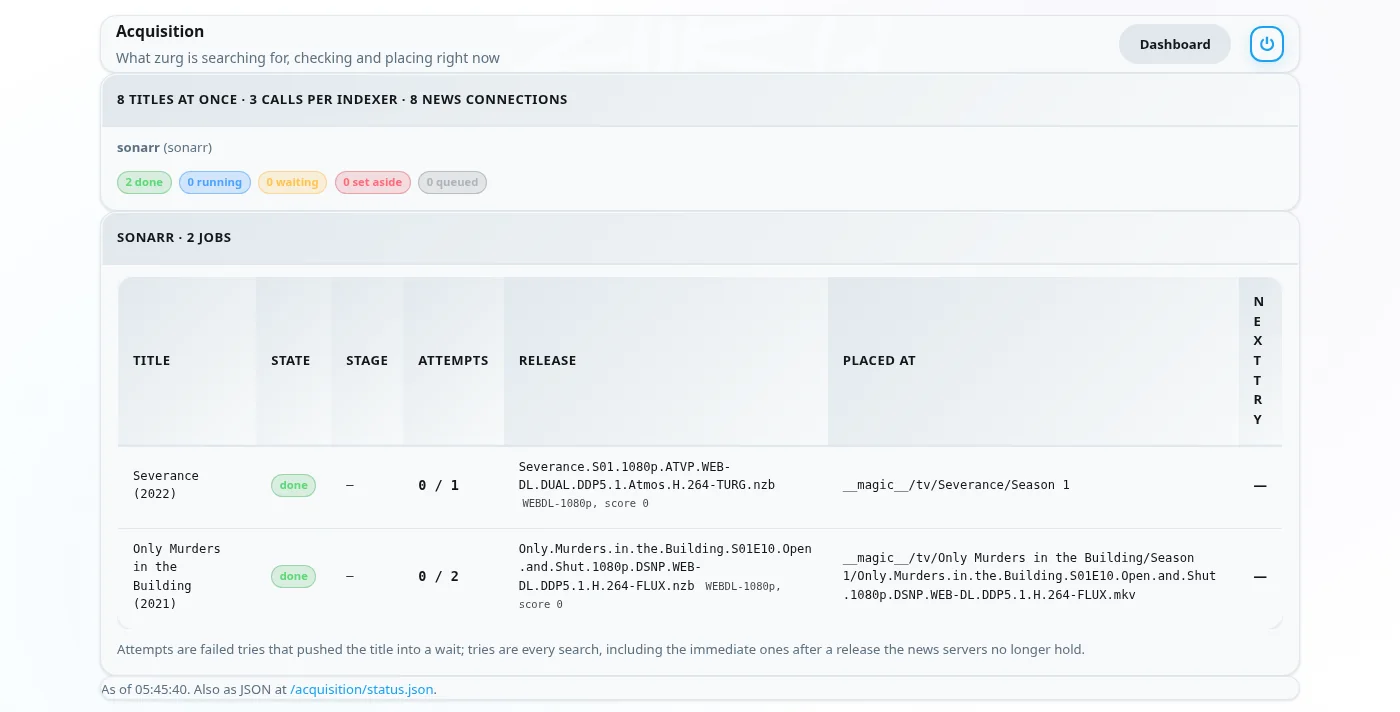Click the '0 queued' status badge
Image resolution: width=1400 pixels, height=712 pixels.
[x=453, y=182]
